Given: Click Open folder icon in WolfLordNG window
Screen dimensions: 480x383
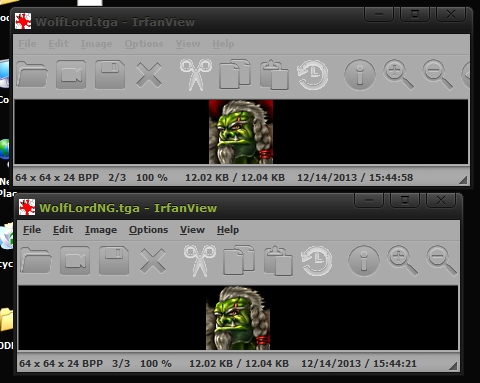Looking at the screenshot, I should (x=36, y=260).
